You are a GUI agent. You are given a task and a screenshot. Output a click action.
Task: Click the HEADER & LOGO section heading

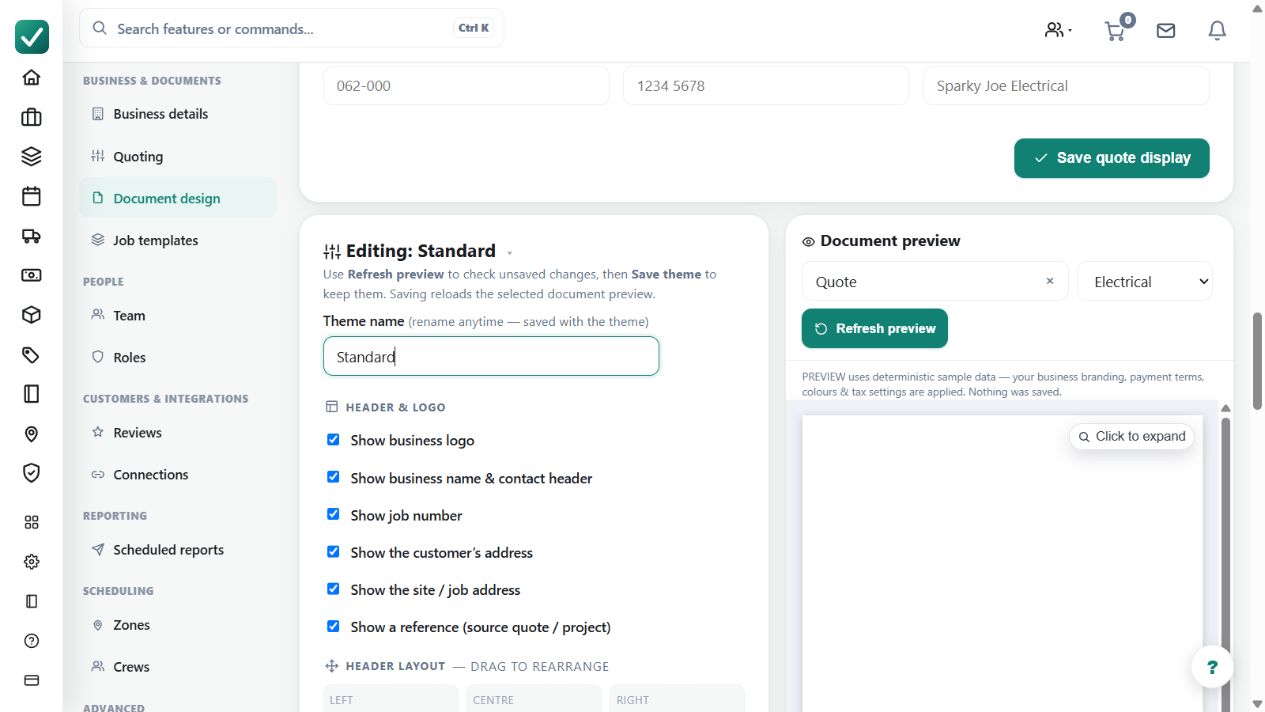click(x=395, y=407)
